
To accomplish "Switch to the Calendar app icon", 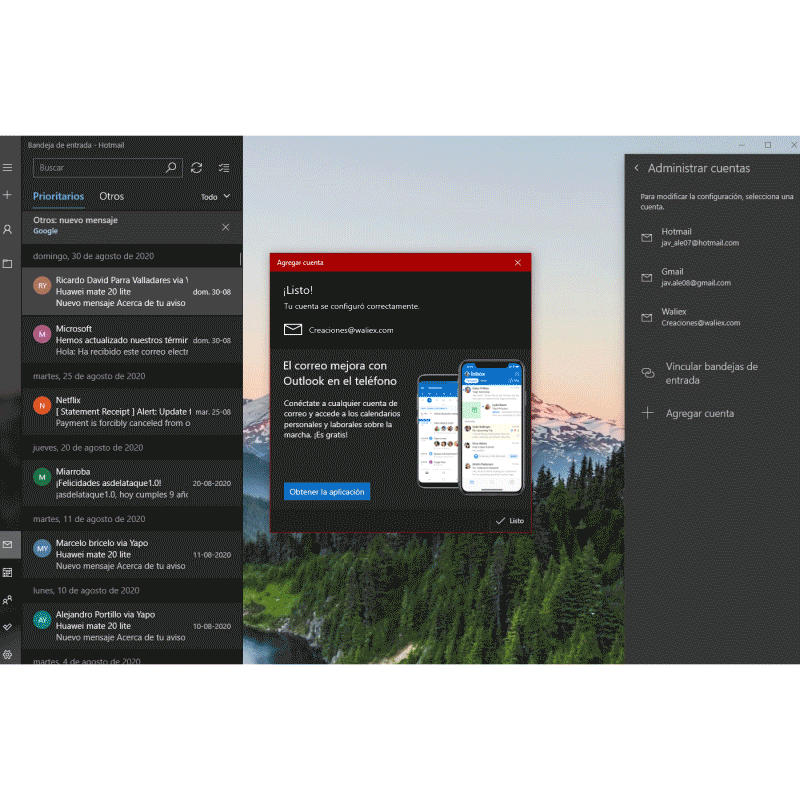I will [x=8, y=572].
